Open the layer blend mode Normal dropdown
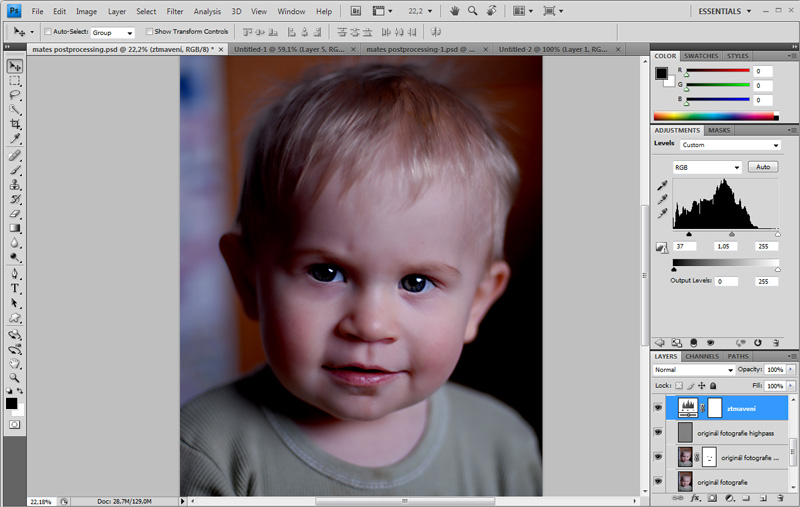800x507 pixels. (694, 370)
